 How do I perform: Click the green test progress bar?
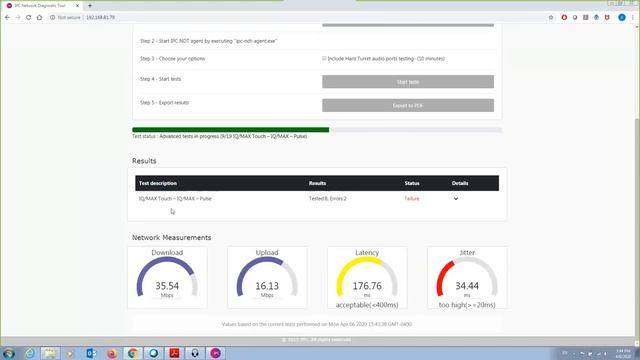(231, 130)
